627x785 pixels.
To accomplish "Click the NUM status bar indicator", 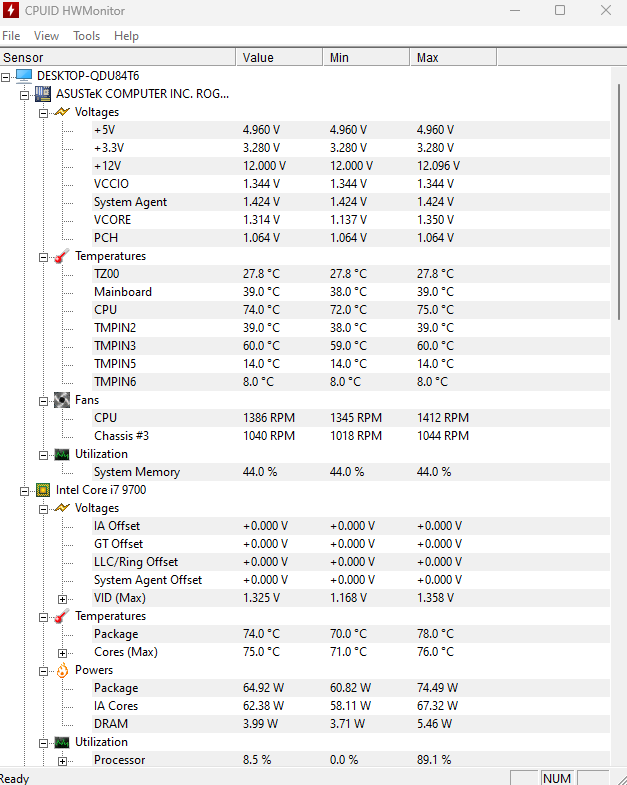I will pos(557,778).
